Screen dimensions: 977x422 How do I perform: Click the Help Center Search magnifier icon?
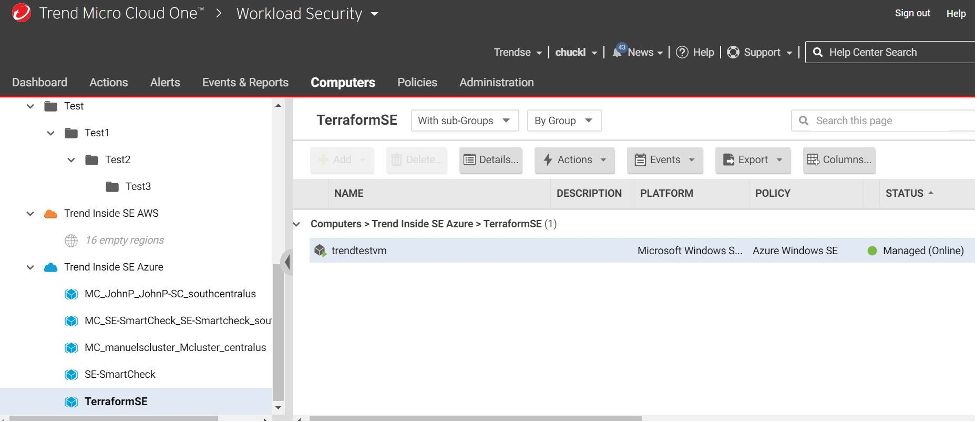click(x=817, y=52)
